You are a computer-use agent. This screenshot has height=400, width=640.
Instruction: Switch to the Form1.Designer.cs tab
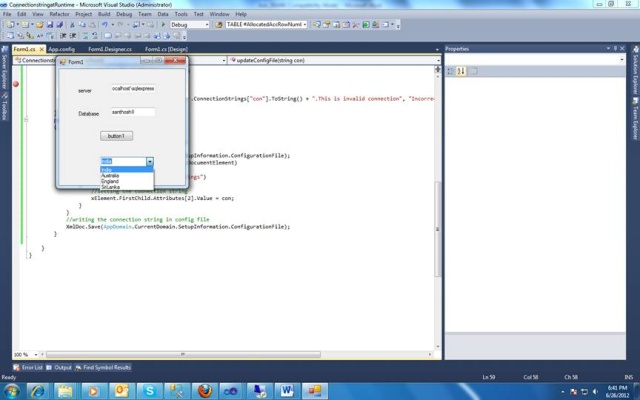point(110,49)
